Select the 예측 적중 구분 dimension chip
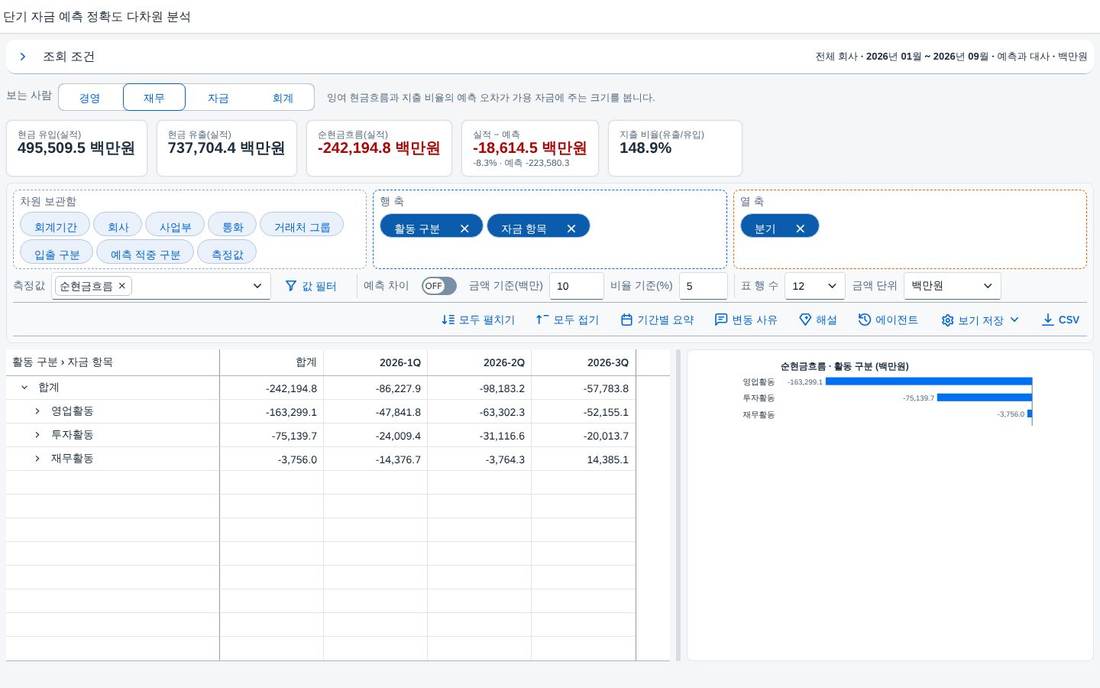 145,254
